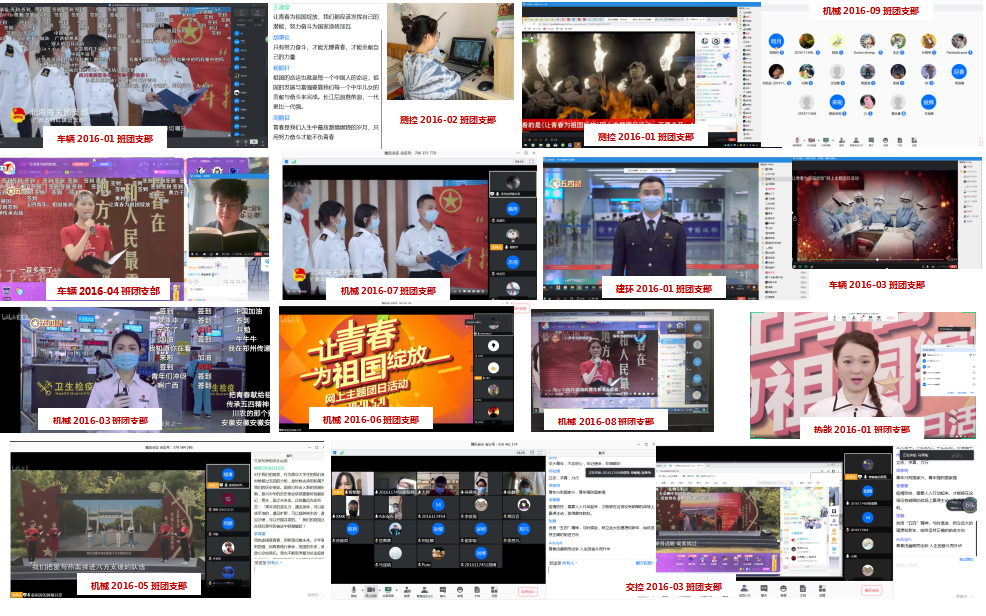Open 发送至 所有人 recipient dropdown in 交控 chat
The image size is (986, 616).
click(x=571, y=563)
